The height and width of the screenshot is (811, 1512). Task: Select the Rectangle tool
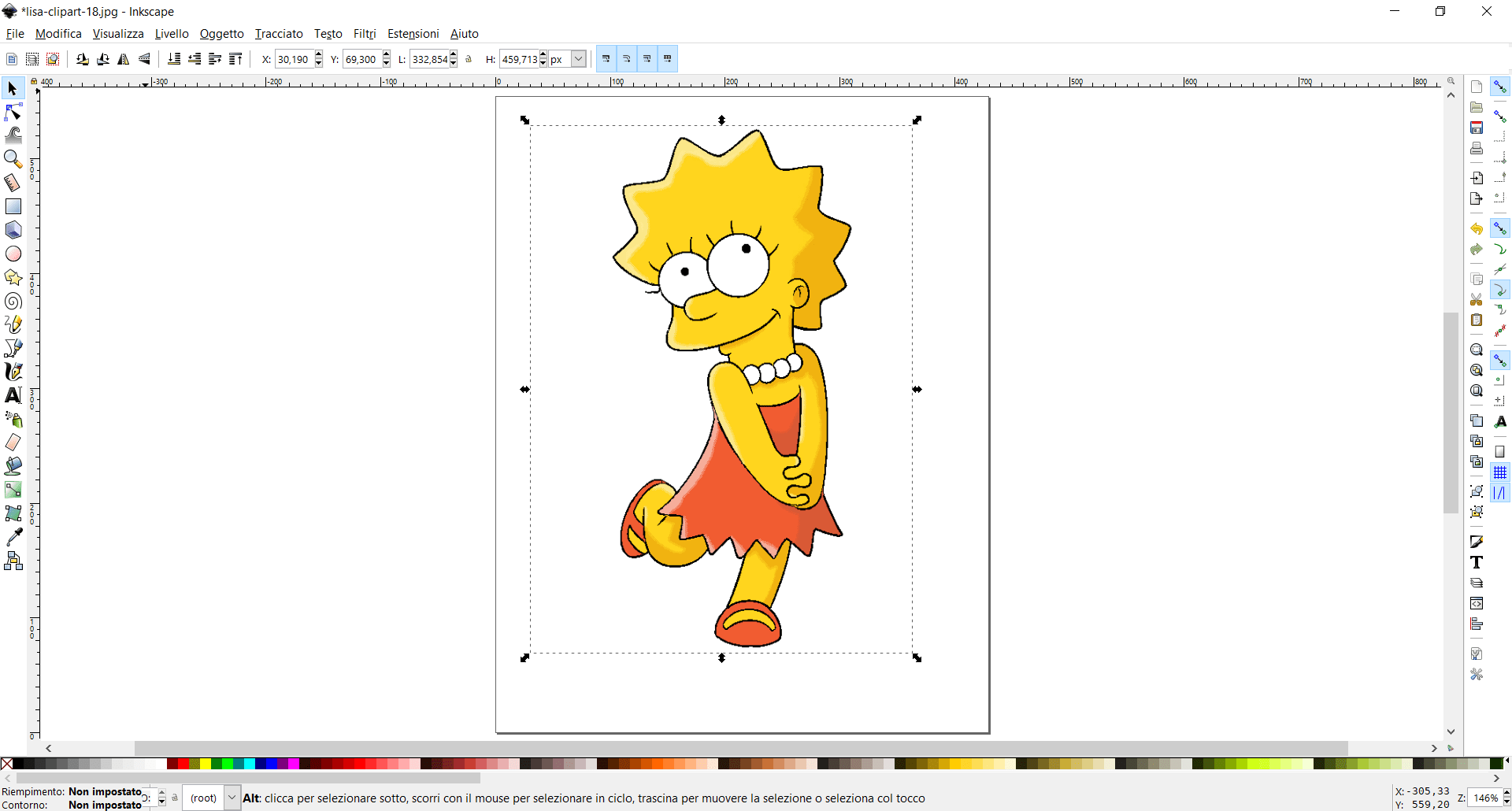click(13, 206)
